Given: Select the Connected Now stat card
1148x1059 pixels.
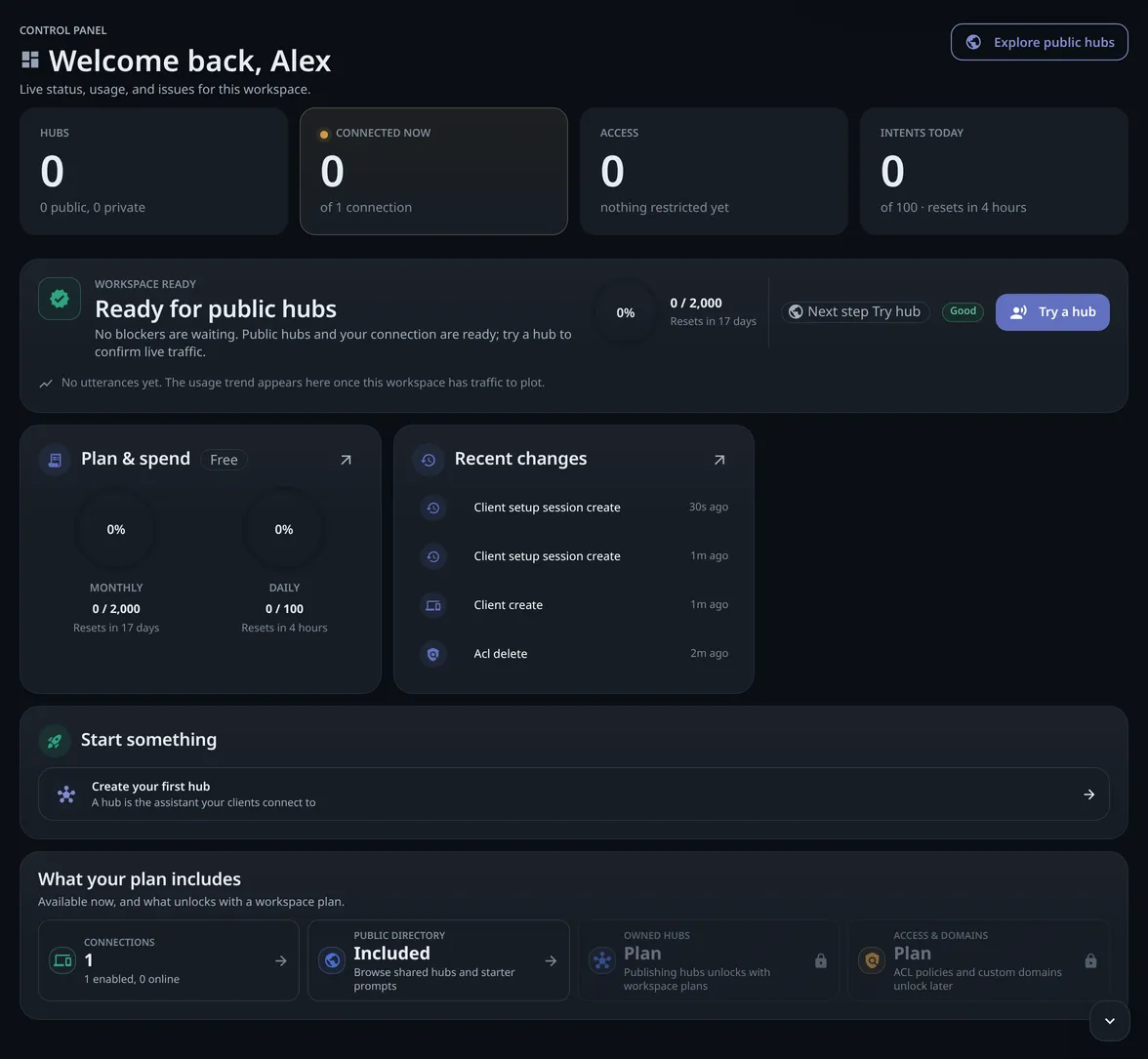Looking at the screenshot, I should 433,171.
